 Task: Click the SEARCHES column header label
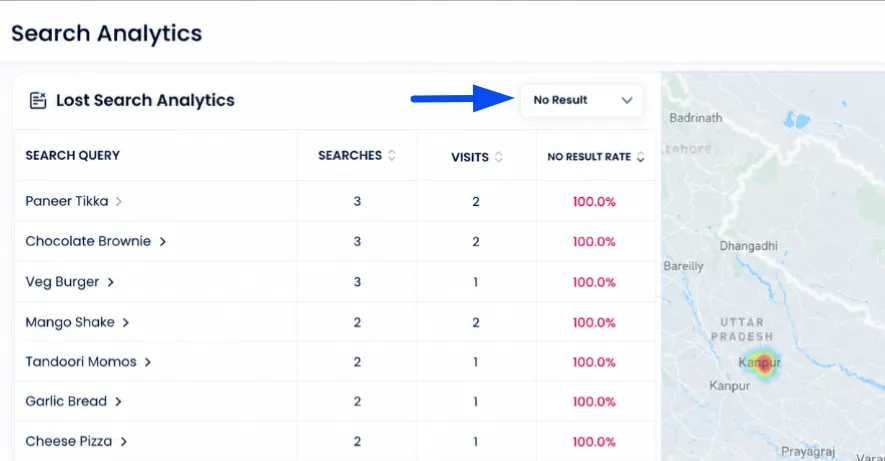(x=350, y=156)
